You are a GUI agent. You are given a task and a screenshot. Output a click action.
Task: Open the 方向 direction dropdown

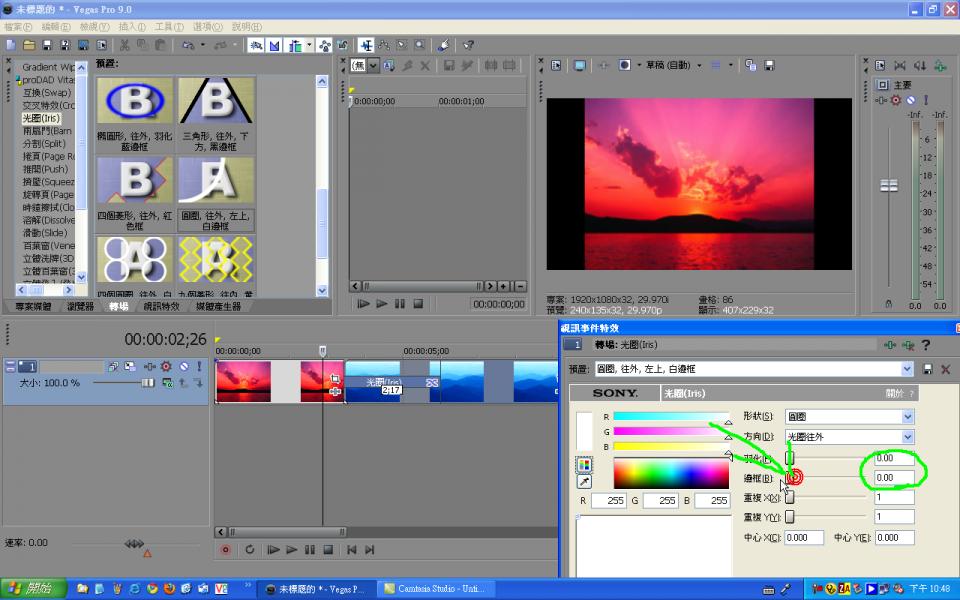907,437
